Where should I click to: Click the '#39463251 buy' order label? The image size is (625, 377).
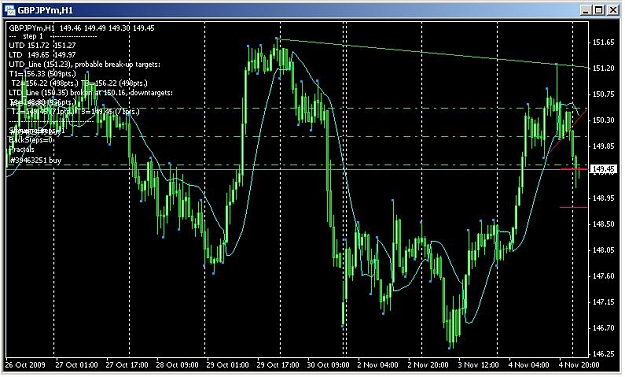click(35, 161)
